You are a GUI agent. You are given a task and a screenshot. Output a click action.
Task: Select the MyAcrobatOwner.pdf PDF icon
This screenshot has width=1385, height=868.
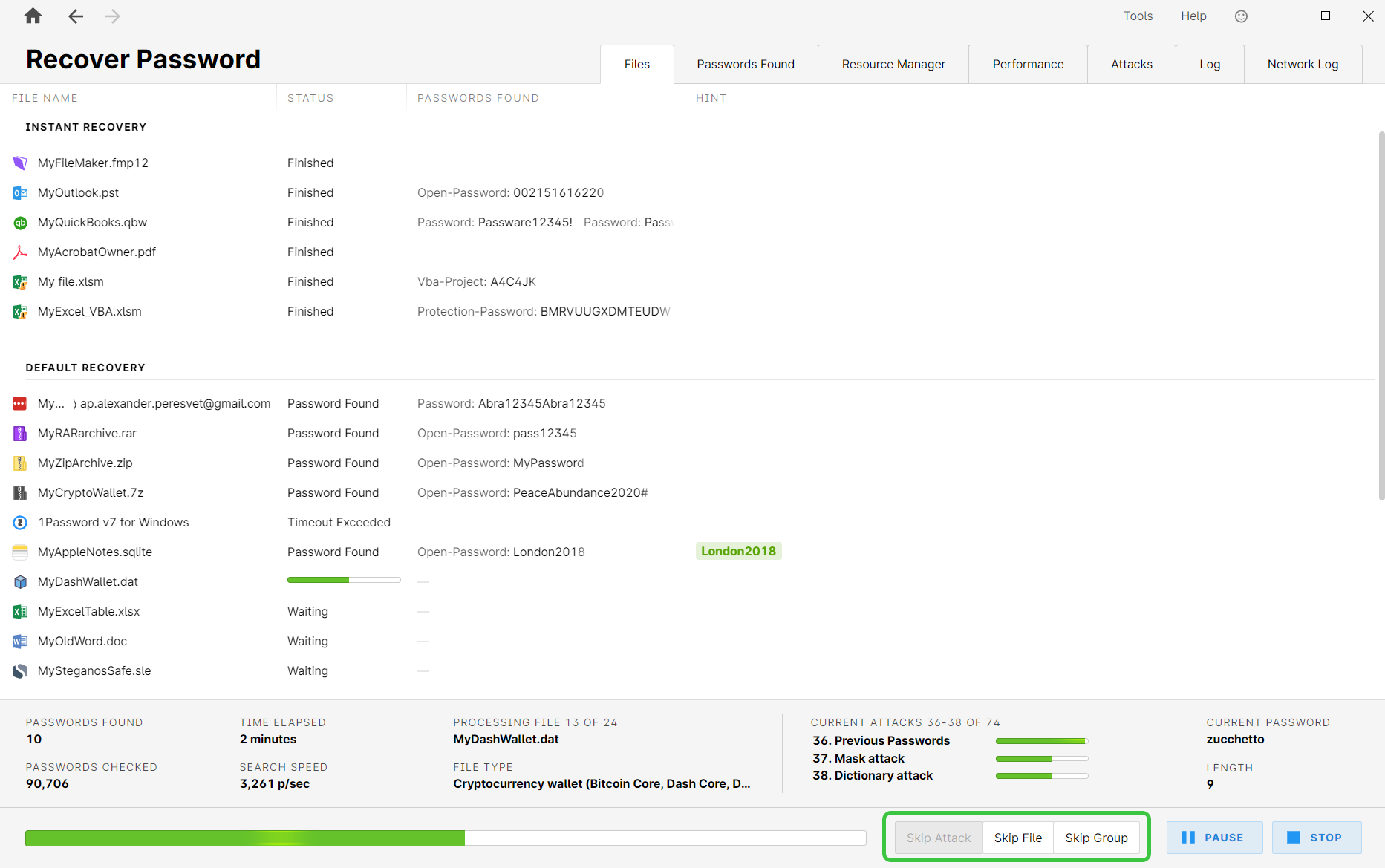(20, 252)
